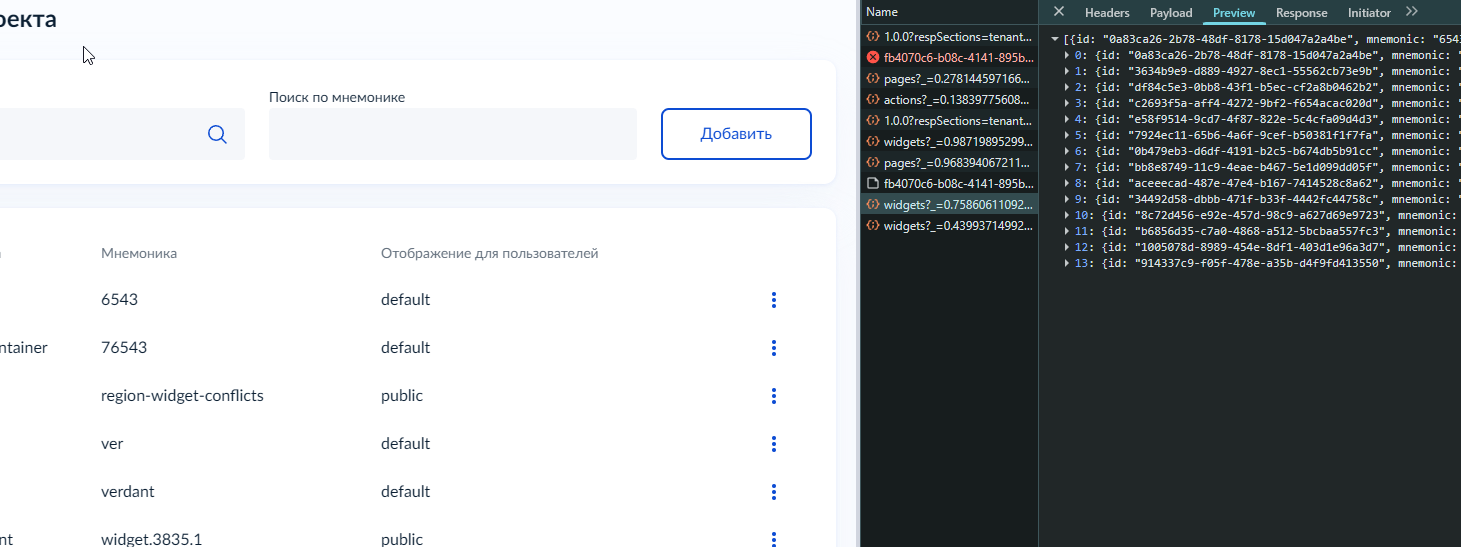Expand JSON item 5 with id 7924ec11

(1067, 135)
